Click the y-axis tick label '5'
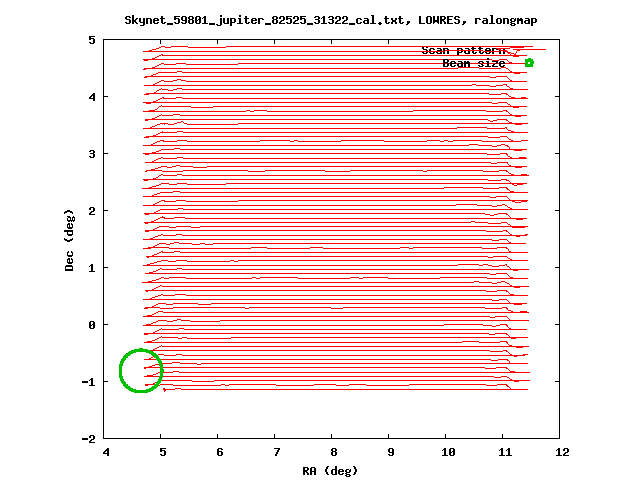The height and width of the screenshot is (480, 640). 92,40
